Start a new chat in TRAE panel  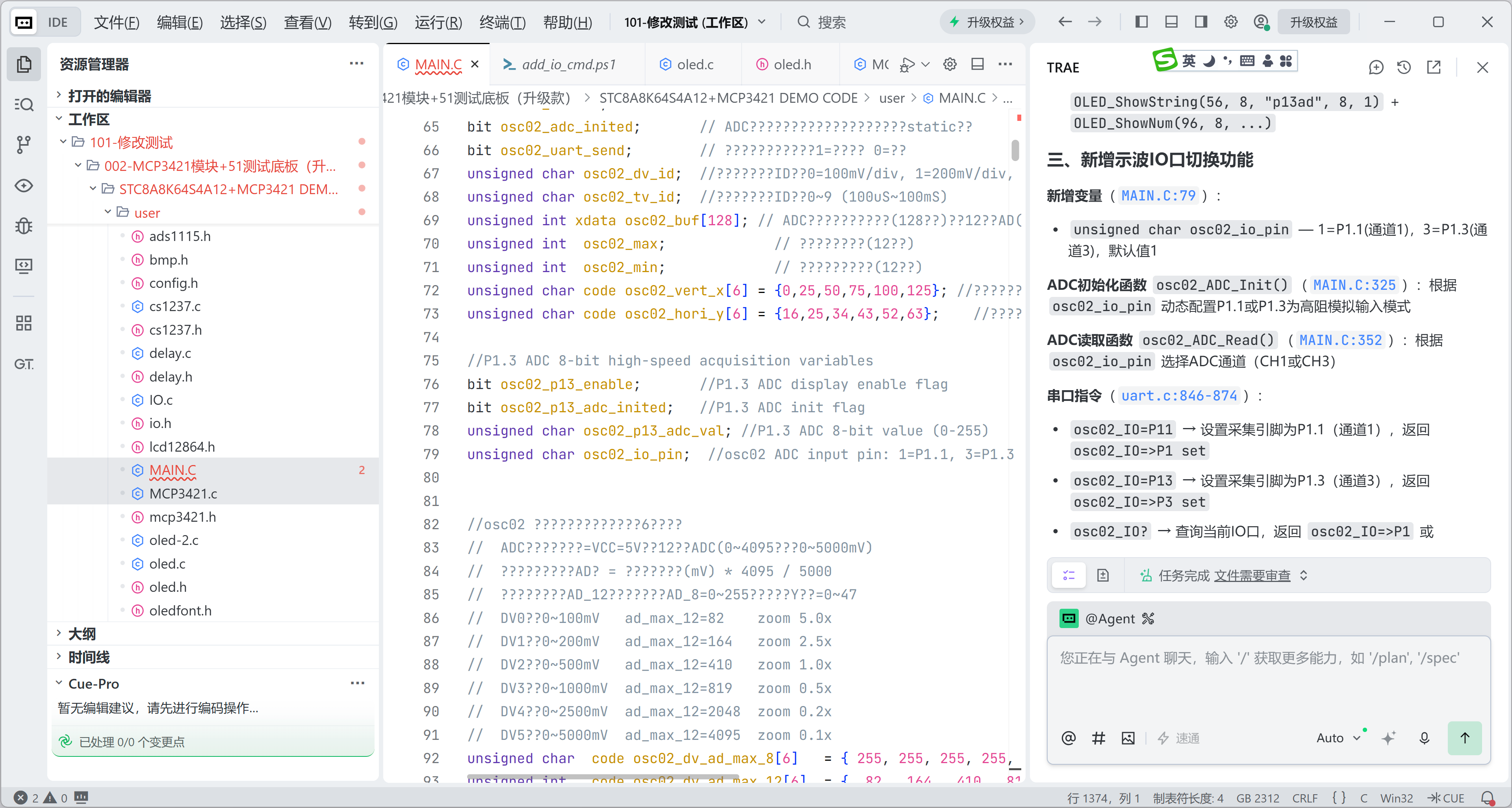[x=1375, y=67]
